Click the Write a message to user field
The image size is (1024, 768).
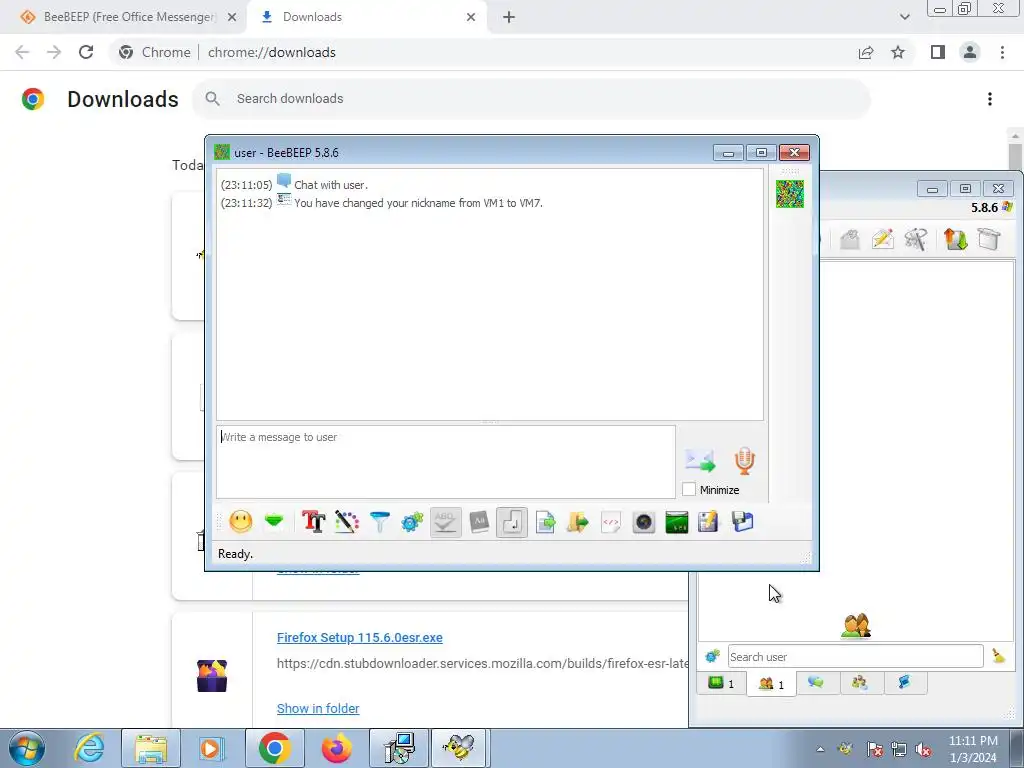445,462
